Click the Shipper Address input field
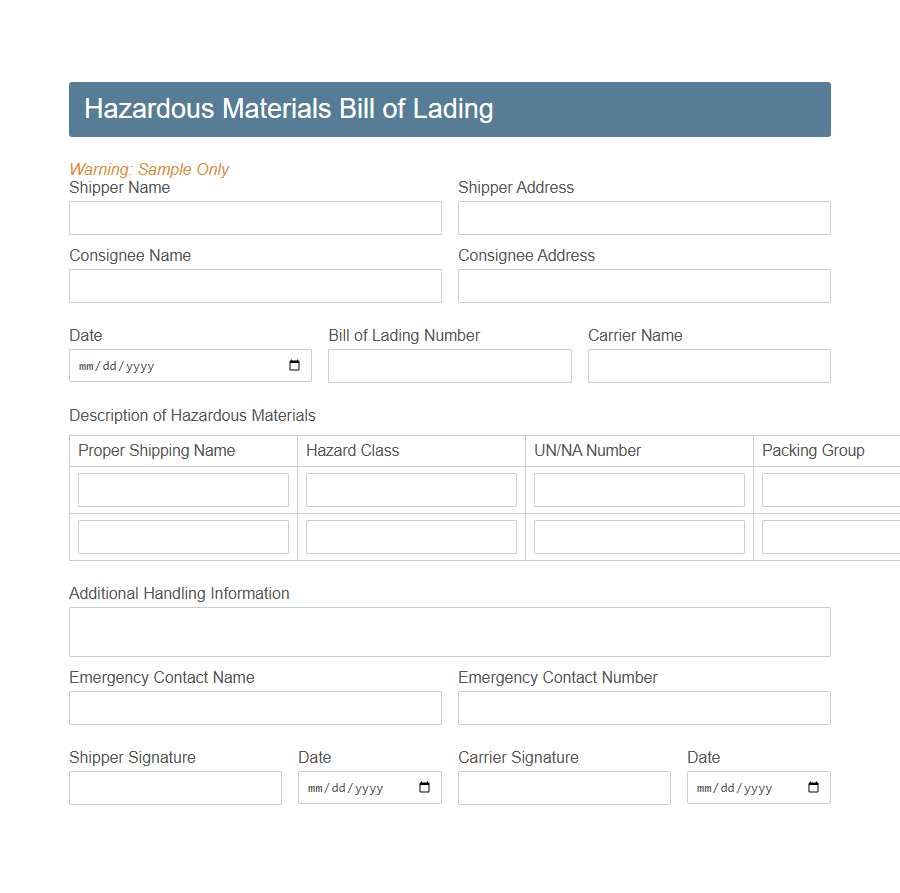The height and width of the screenshot is (893, 900). (x=644, y=217)
